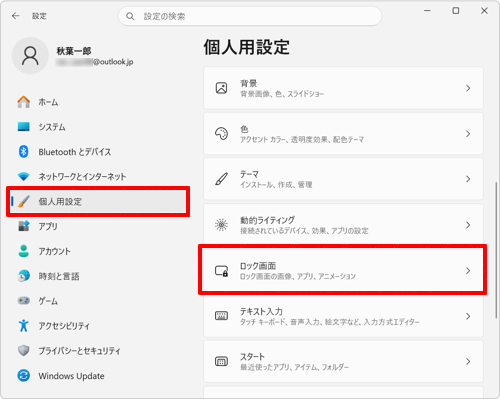Minimize the settings window

[x=427, y=11]
